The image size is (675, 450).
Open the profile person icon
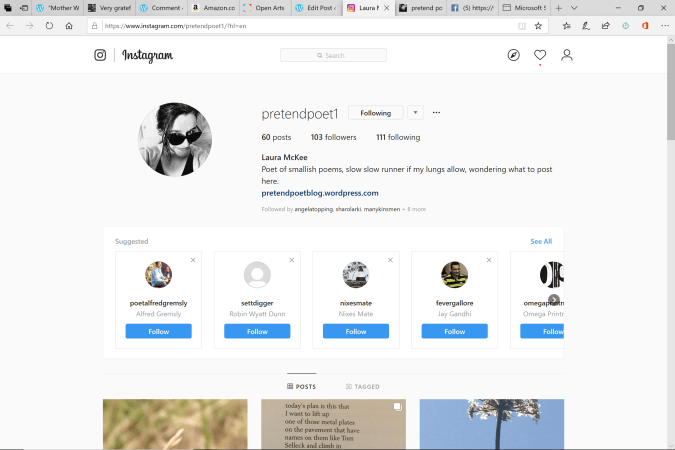tap(567, 55)
